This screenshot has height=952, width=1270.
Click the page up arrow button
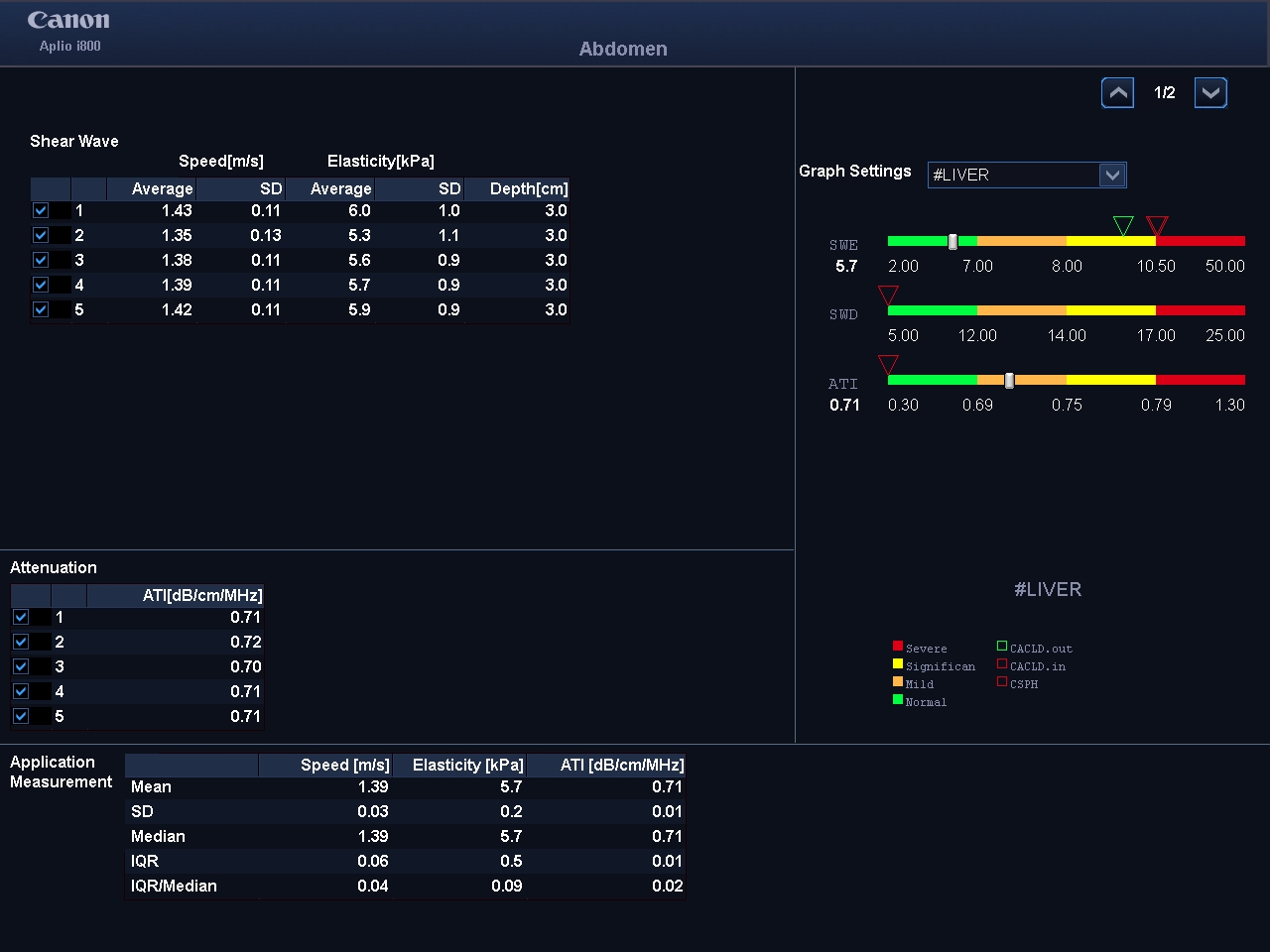pyautogui.click(x=1117, y=93)
